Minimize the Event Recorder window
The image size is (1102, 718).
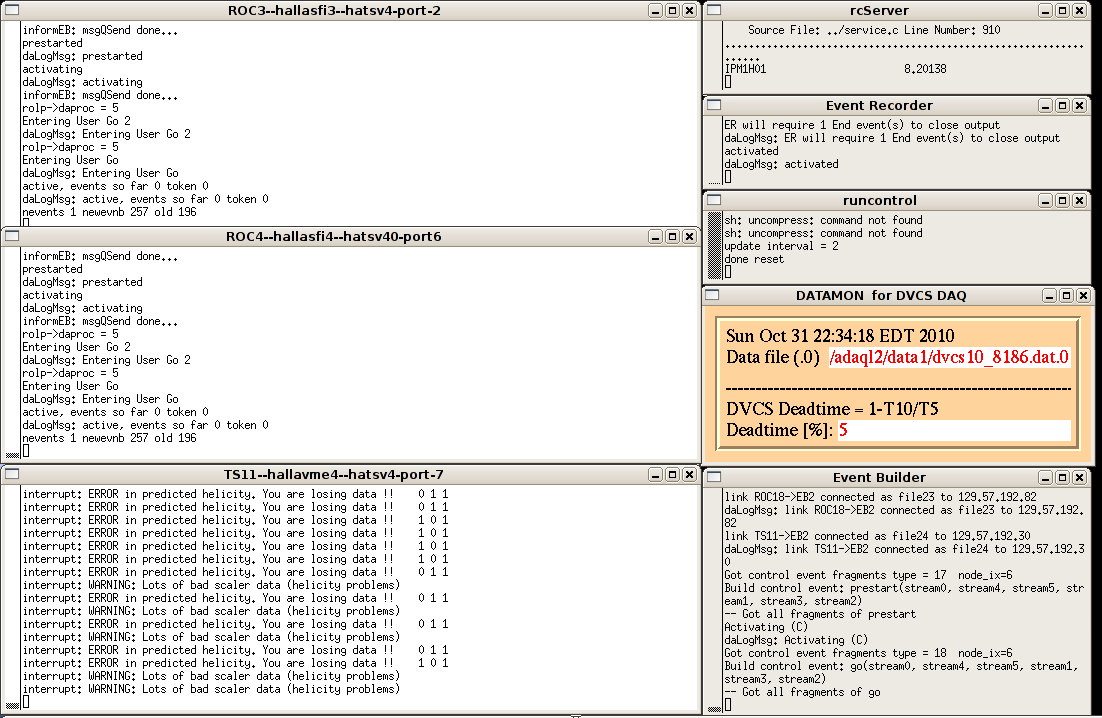(1045, 105)
